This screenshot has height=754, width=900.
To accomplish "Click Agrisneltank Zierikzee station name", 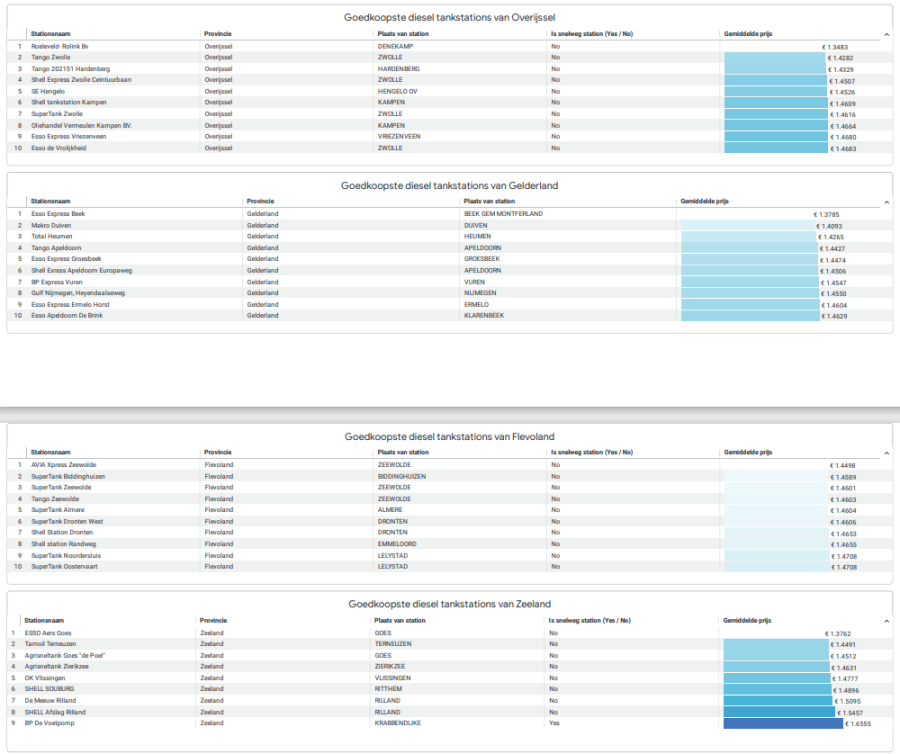I will (56, 666).
